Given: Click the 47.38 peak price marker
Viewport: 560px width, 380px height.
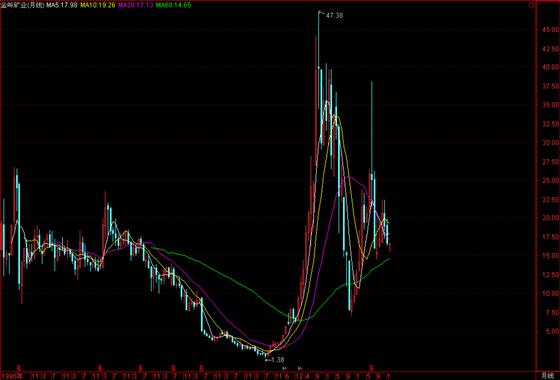Looking at the screenshot, I should 334,16.
